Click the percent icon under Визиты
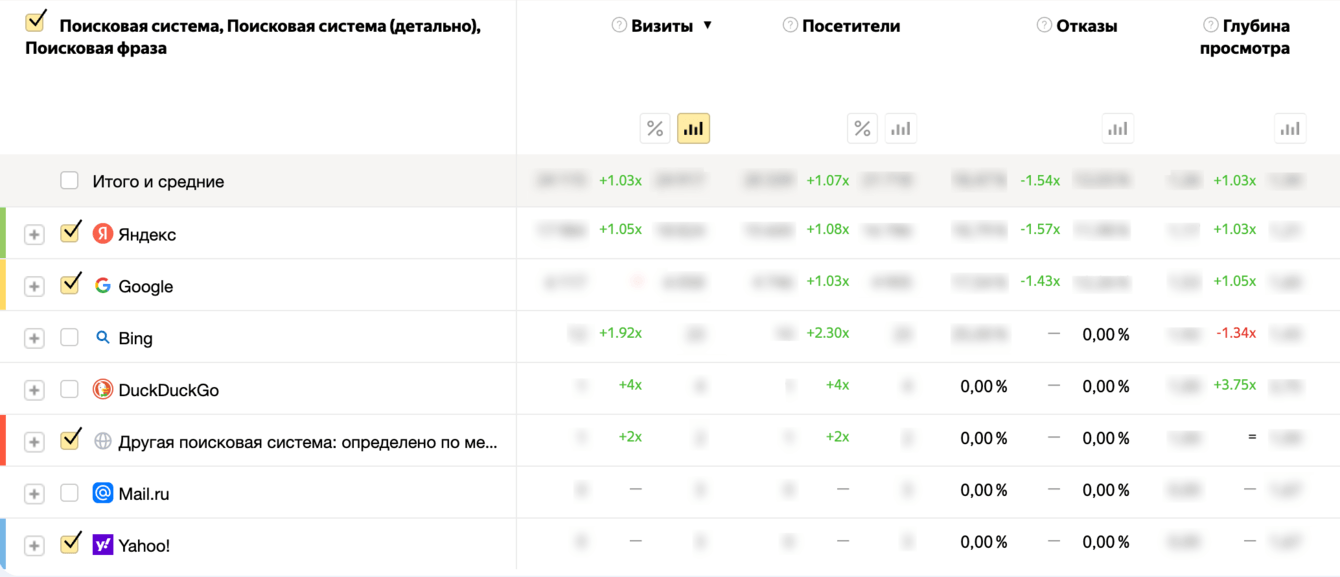This screenshot has height=577, width=1340. click(655, 128)
